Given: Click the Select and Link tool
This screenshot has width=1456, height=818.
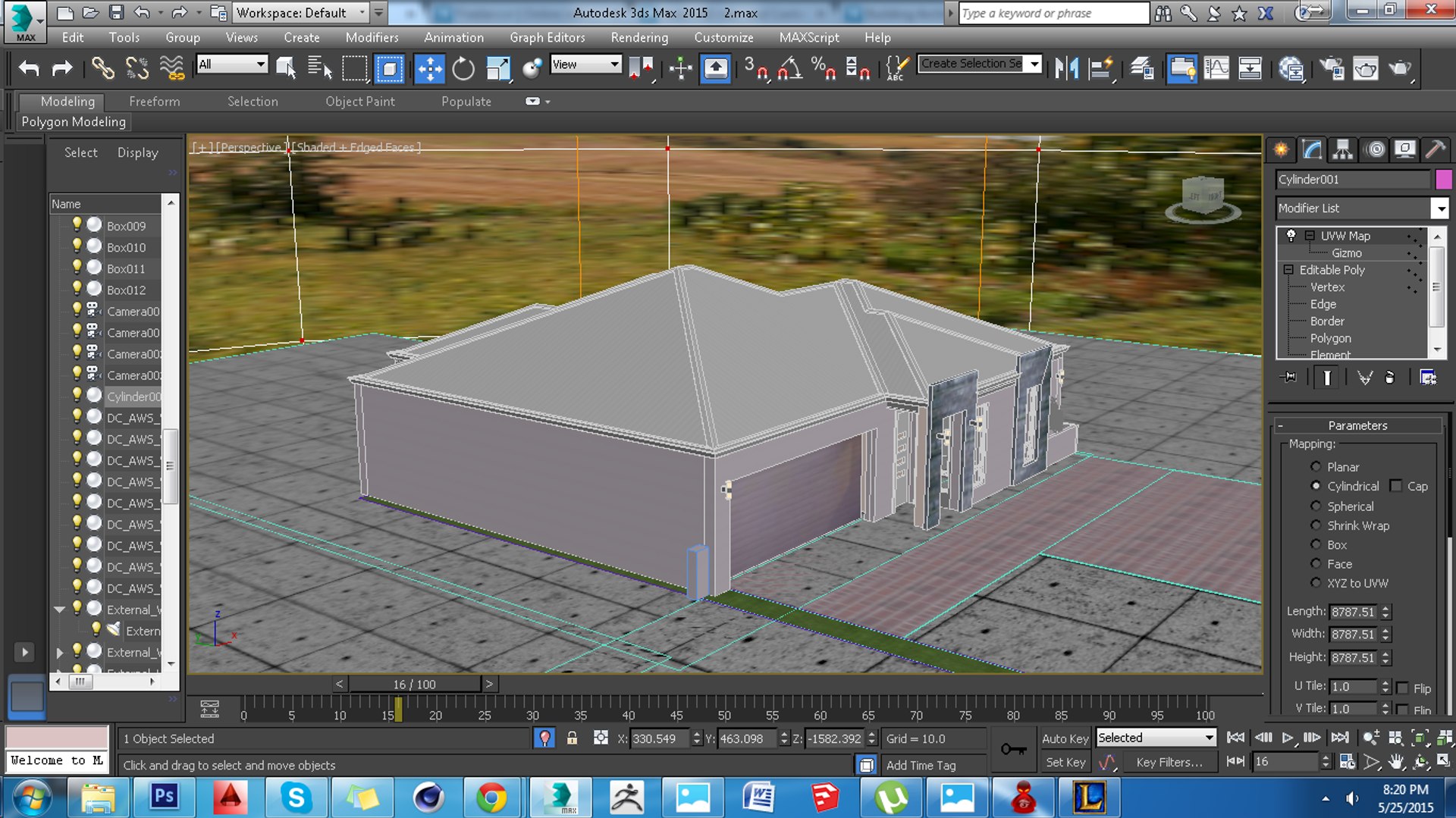Looking at the screenshot, I should 102,69.
